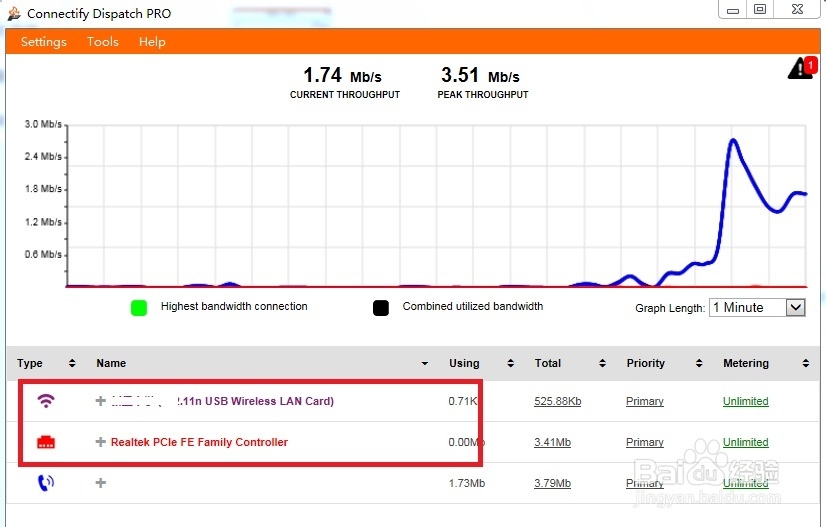Click the blue throughput peak on graph
This screenshot has width=826, height=527.
click(733, 140)
